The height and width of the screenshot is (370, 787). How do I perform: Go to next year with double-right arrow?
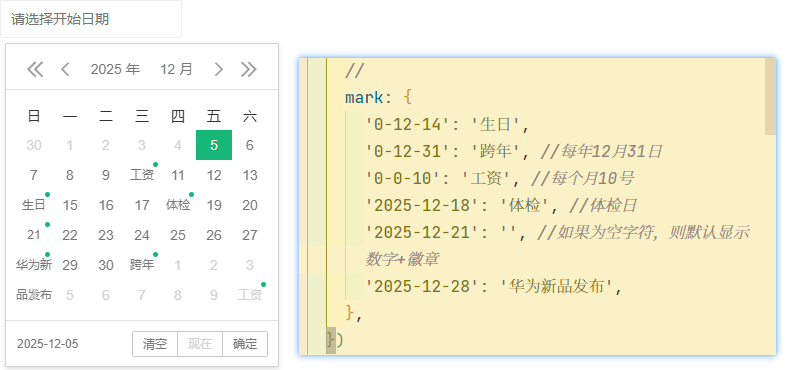[248, 69]
